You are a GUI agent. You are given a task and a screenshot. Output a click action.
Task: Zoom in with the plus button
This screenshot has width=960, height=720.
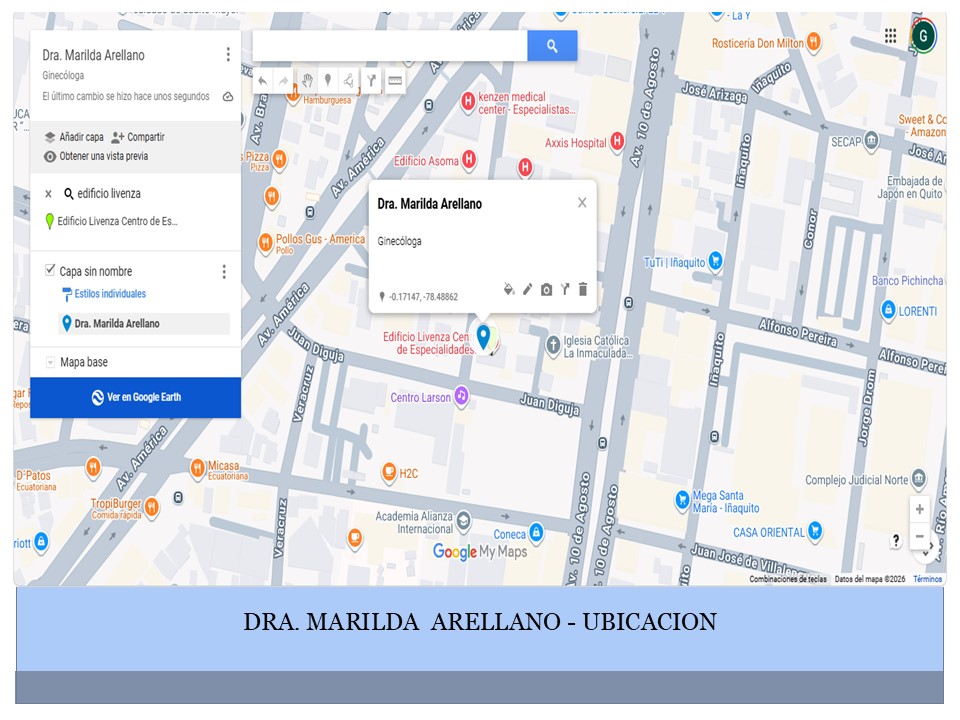(x=920, y=509)
